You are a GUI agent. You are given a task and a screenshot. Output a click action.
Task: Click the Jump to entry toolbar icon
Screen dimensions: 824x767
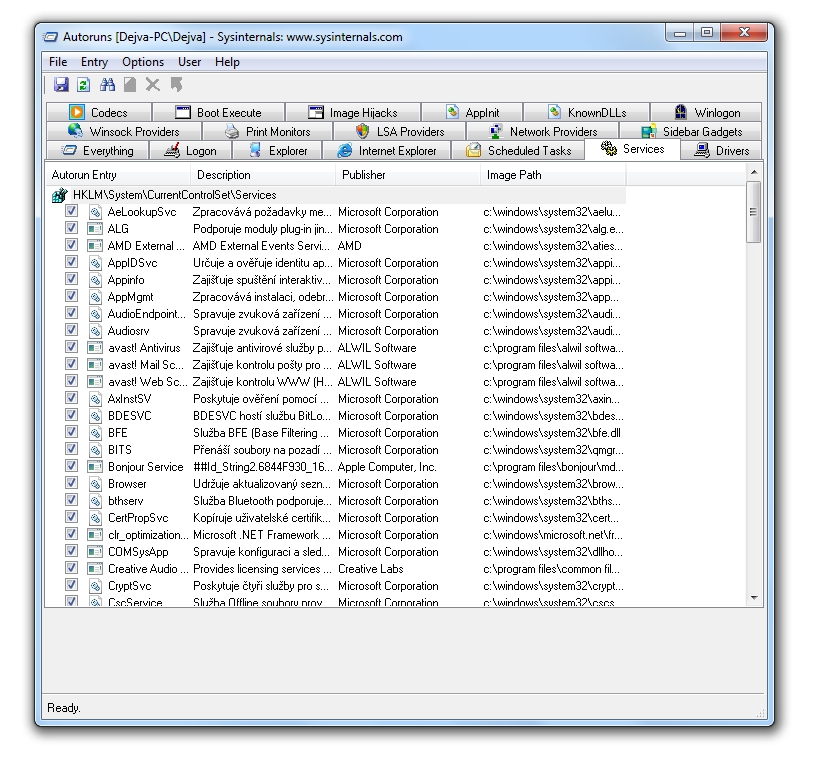click(177, 85)
